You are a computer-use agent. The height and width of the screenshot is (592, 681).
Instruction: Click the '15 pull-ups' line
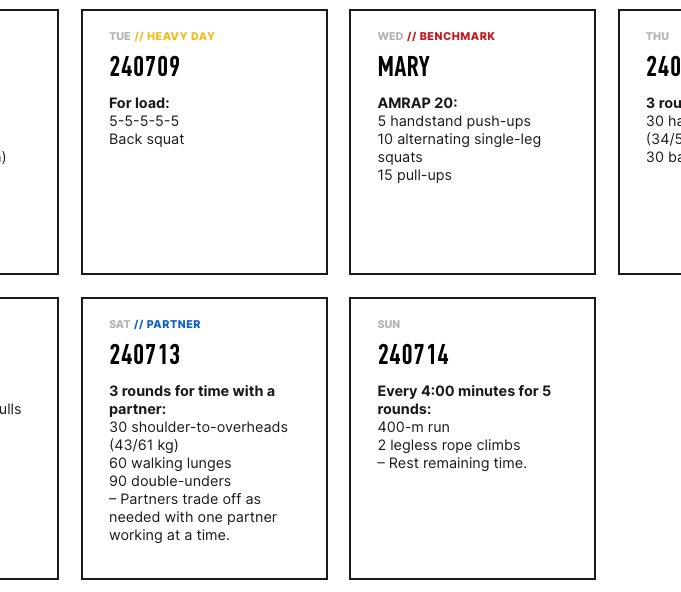(414, 175)
